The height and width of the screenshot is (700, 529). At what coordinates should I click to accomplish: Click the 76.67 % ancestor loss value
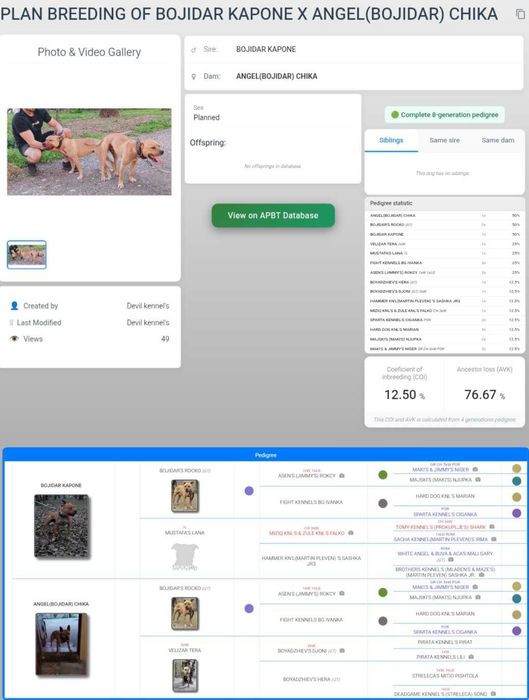pos(484,395)
